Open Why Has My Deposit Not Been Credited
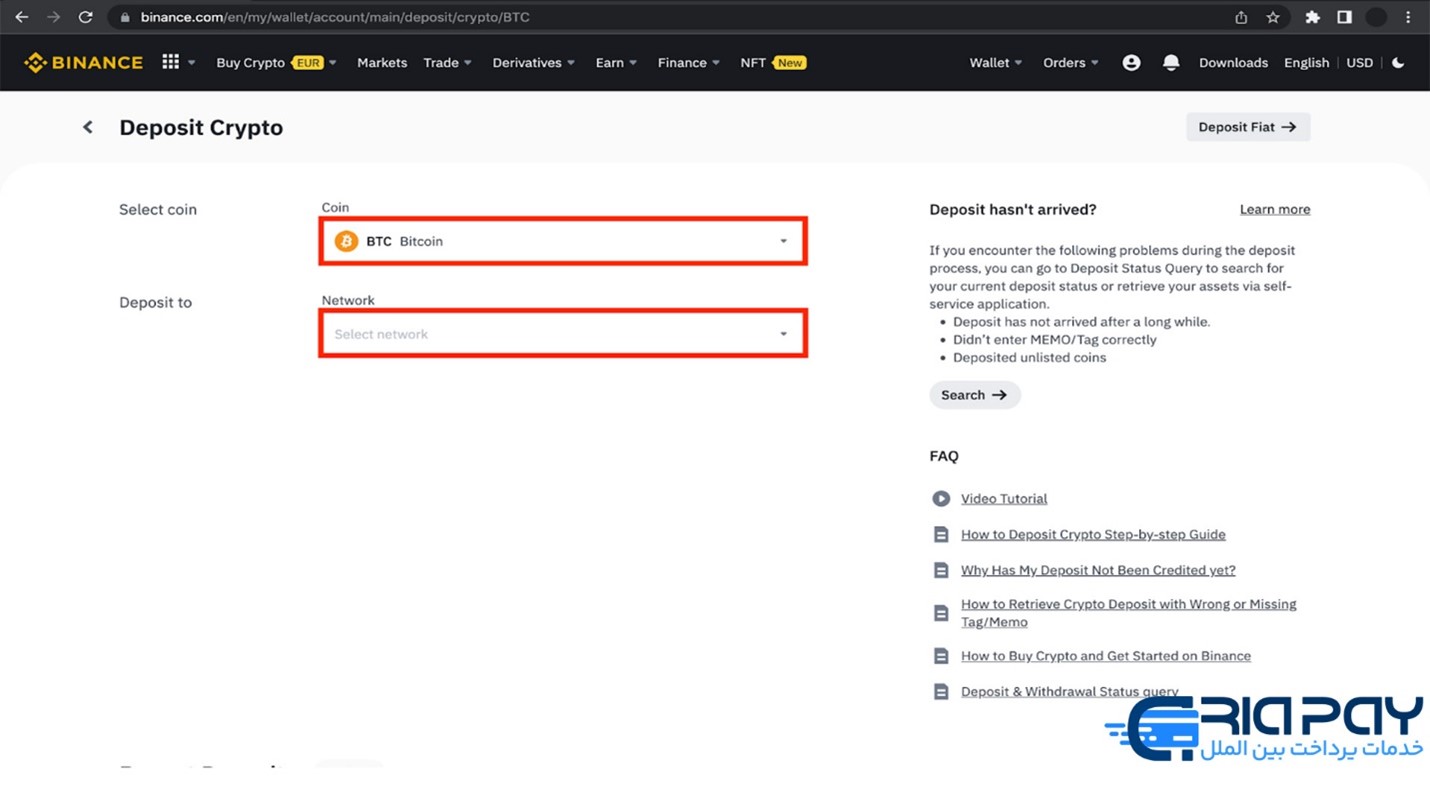Image resolution: width=1430 pixels, height=804 pixels. pos(1098,570)
